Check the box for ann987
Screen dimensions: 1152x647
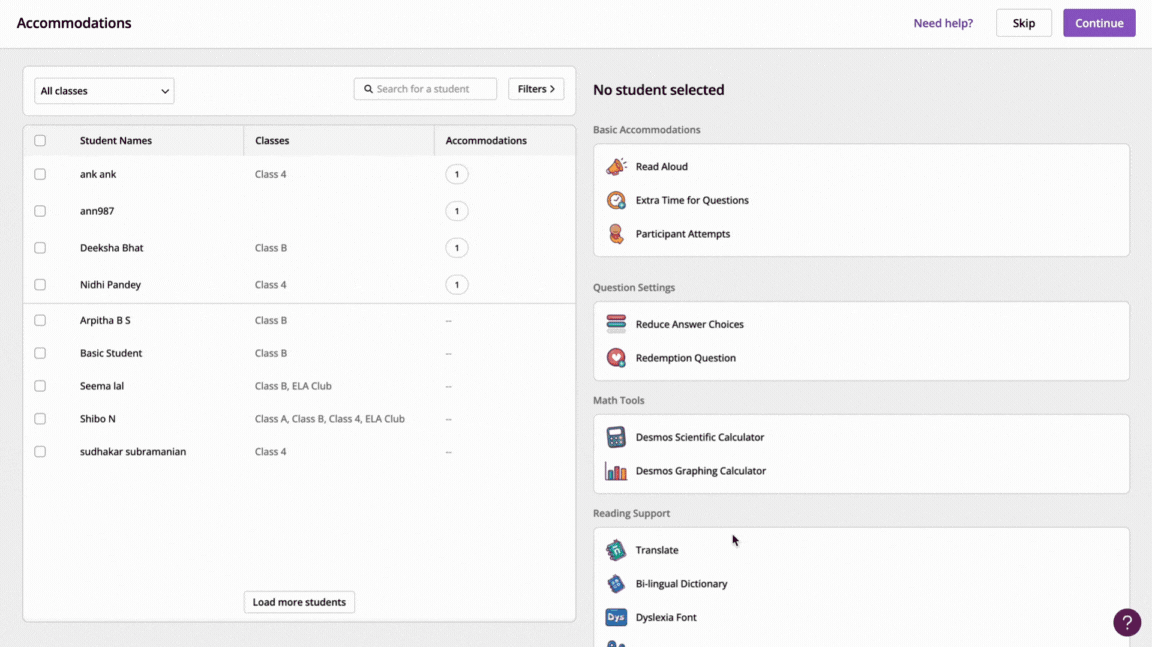tap(40, 211)
